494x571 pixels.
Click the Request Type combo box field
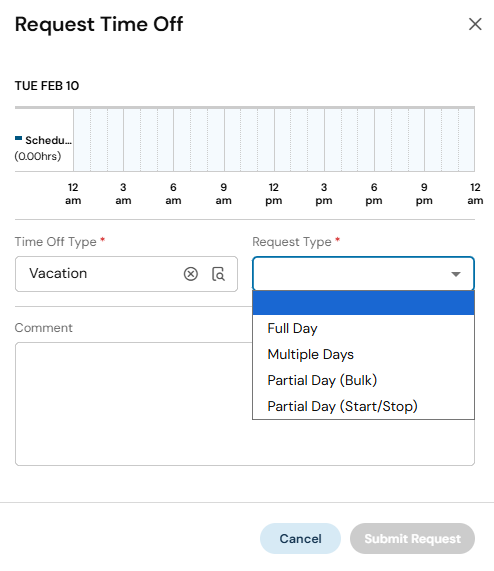point(363,274)
